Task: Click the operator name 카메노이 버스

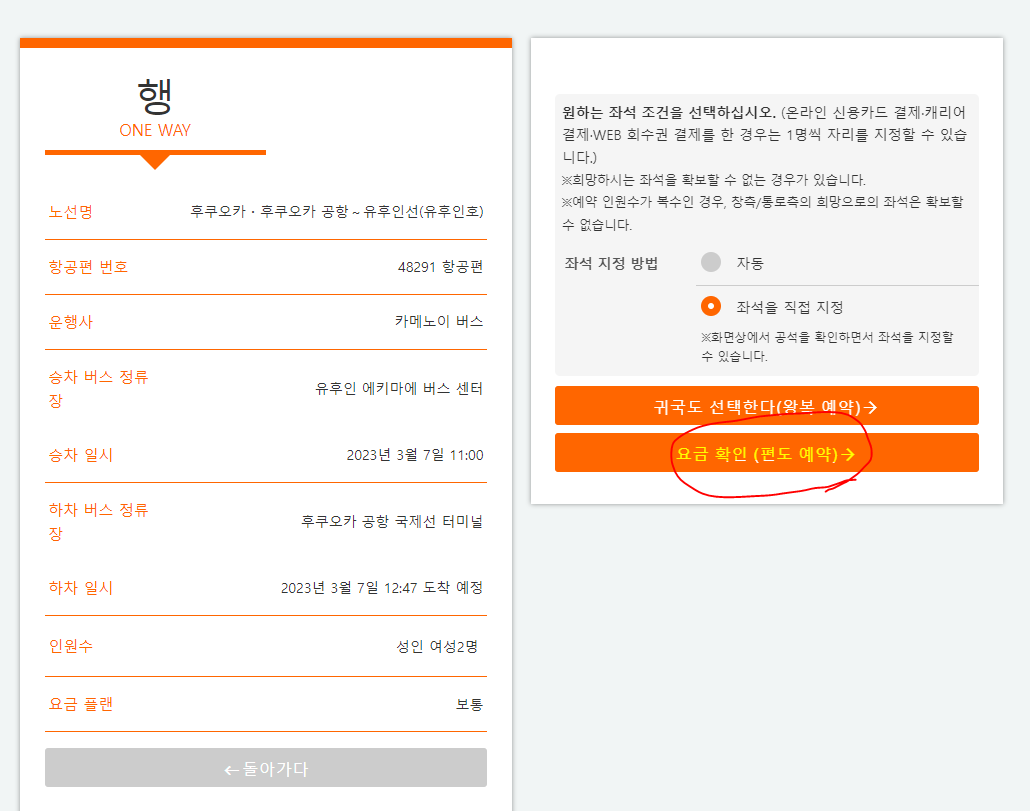Action: 439,321
